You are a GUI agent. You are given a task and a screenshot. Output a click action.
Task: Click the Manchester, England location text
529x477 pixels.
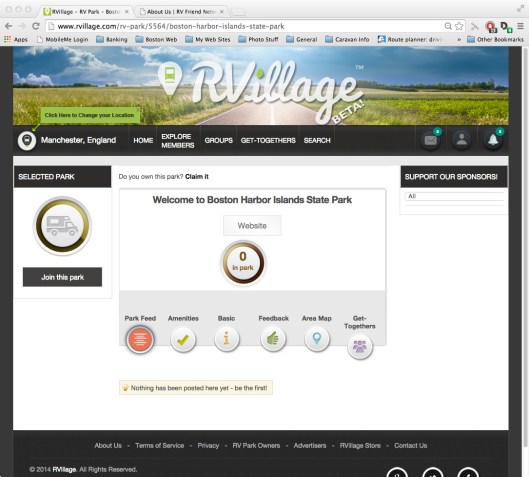point(78,140)
